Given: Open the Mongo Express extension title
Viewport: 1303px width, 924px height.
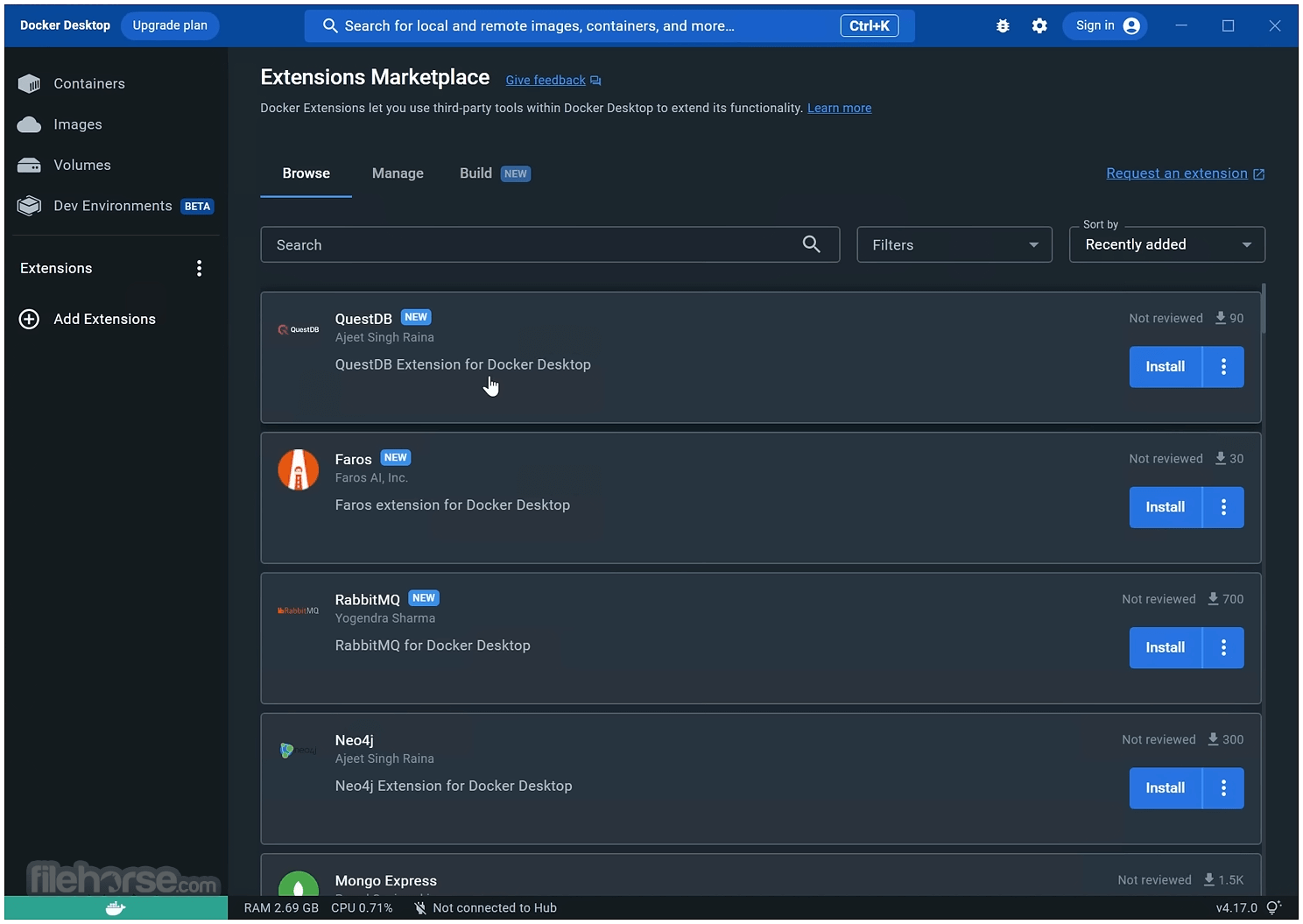Looking at the screenshot, I should [386, 881].
